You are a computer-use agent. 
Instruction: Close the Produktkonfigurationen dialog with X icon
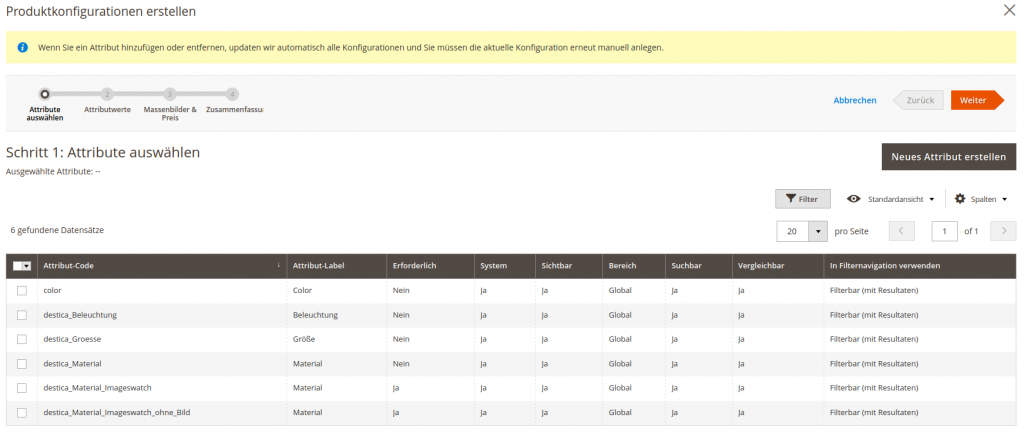pos(1009,11)
